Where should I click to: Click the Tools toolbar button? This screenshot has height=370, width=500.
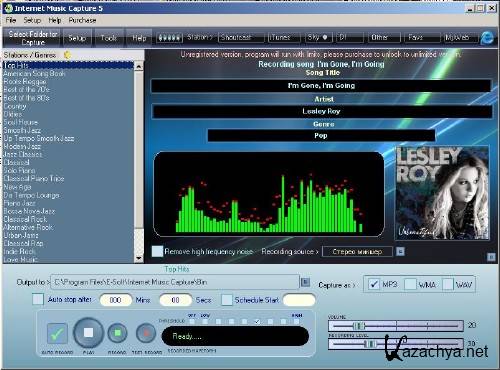point(109,38)
